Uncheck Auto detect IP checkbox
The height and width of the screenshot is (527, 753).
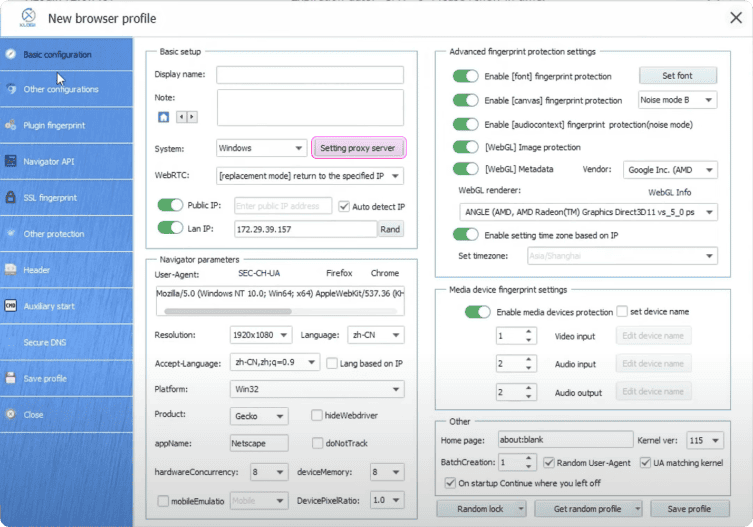tap(344, 206)
